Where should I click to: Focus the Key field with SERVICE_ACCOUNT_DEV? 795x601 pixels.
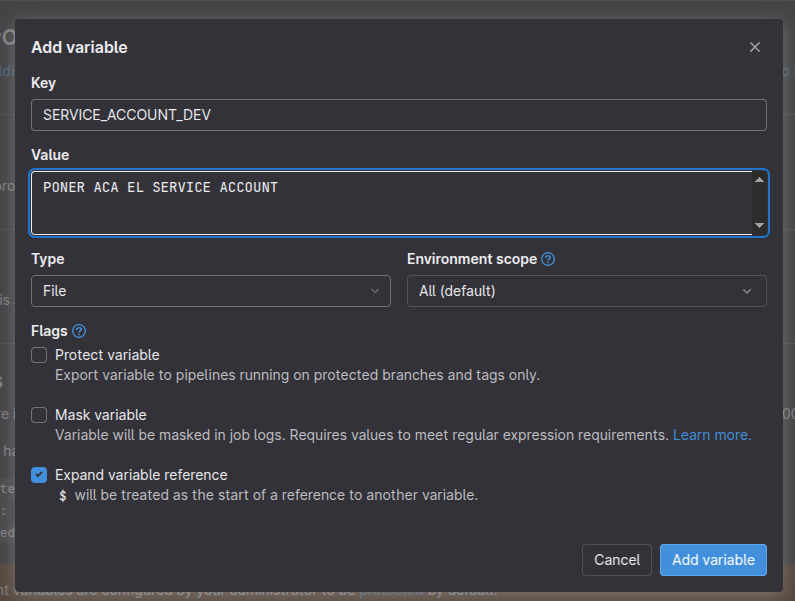398,115
